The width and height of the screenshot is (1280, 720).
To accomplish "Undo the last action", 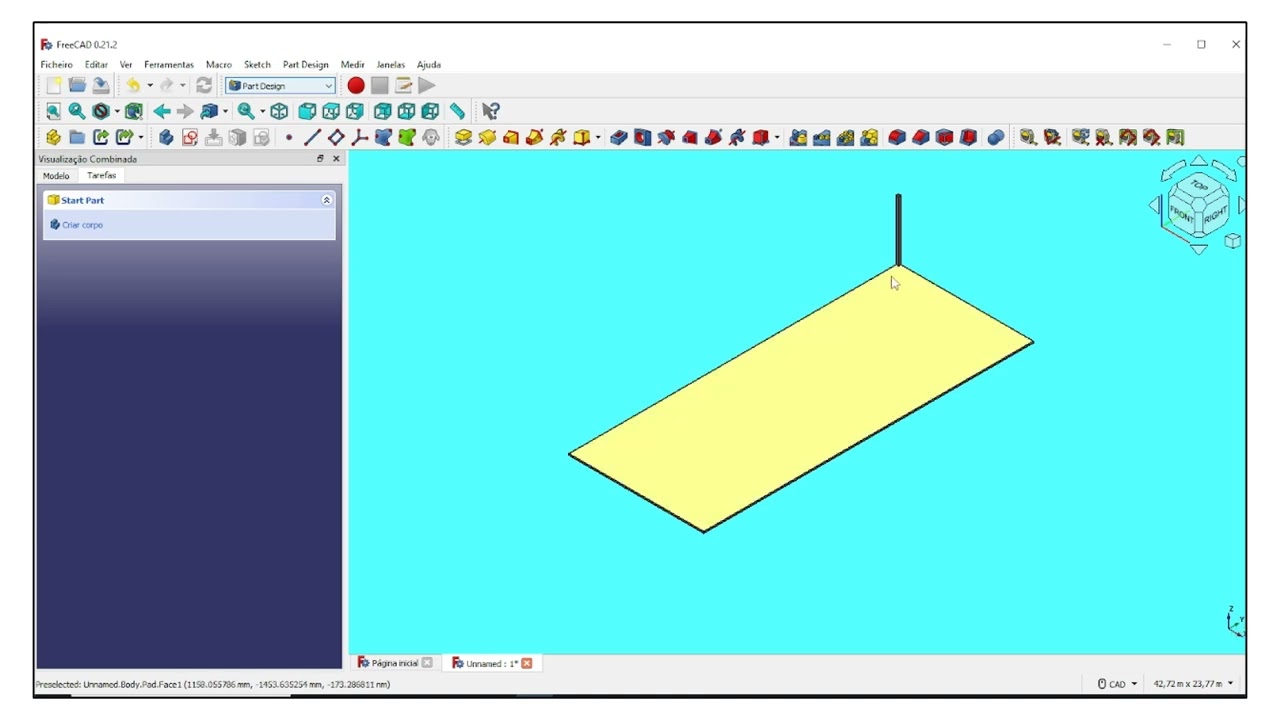I will (133, 86).
